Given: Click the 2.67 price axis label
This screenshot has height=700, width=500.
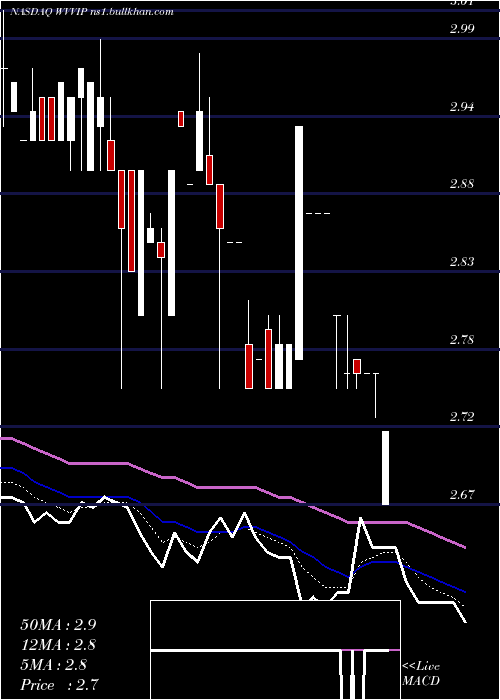Looking at the screenshot, I should pyautogui.click(x=462, y=495).
